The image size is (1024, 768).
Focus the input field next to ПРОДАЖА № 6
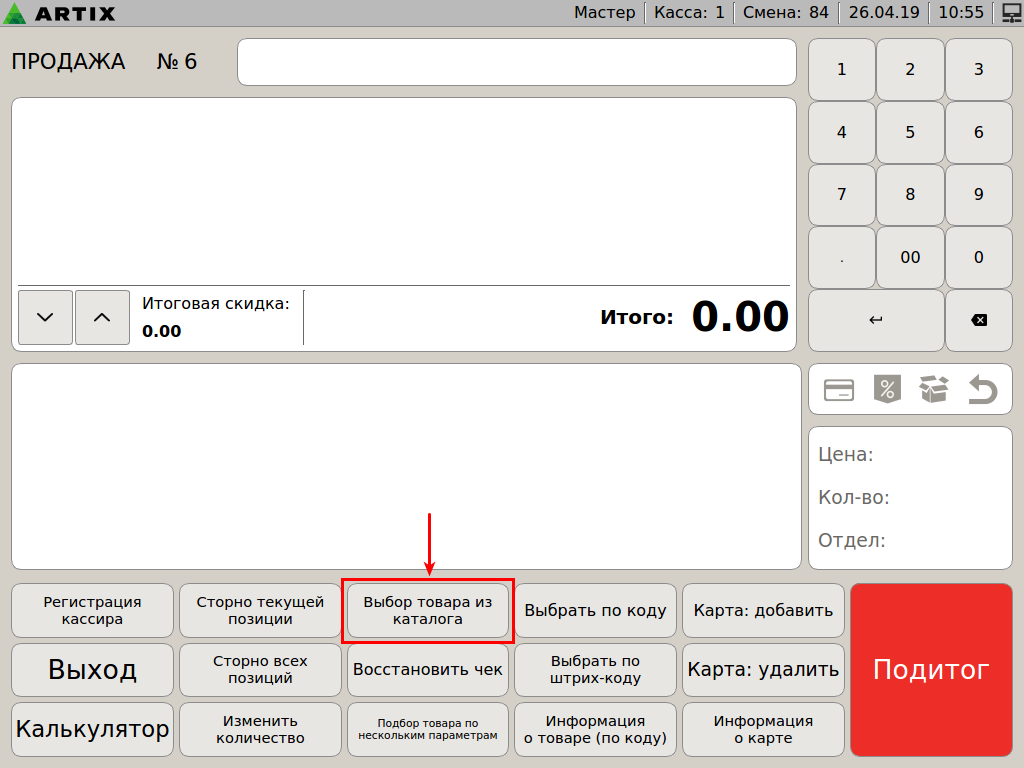tap(516, 62)
